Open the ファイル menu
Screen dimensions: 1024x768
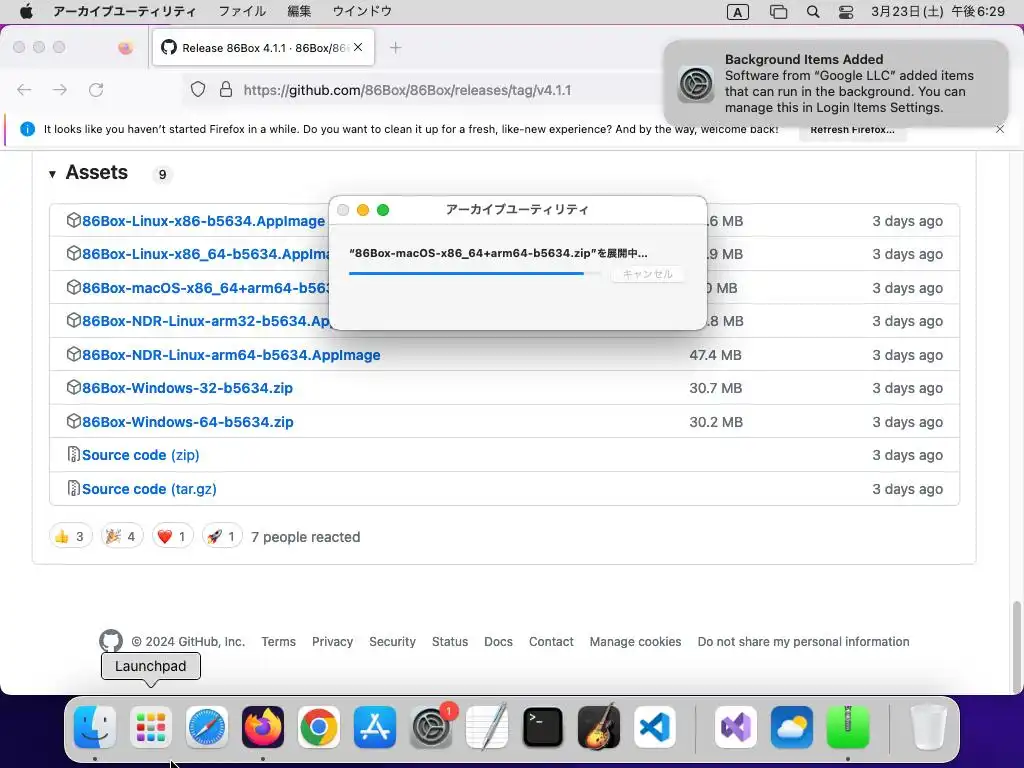242,11
